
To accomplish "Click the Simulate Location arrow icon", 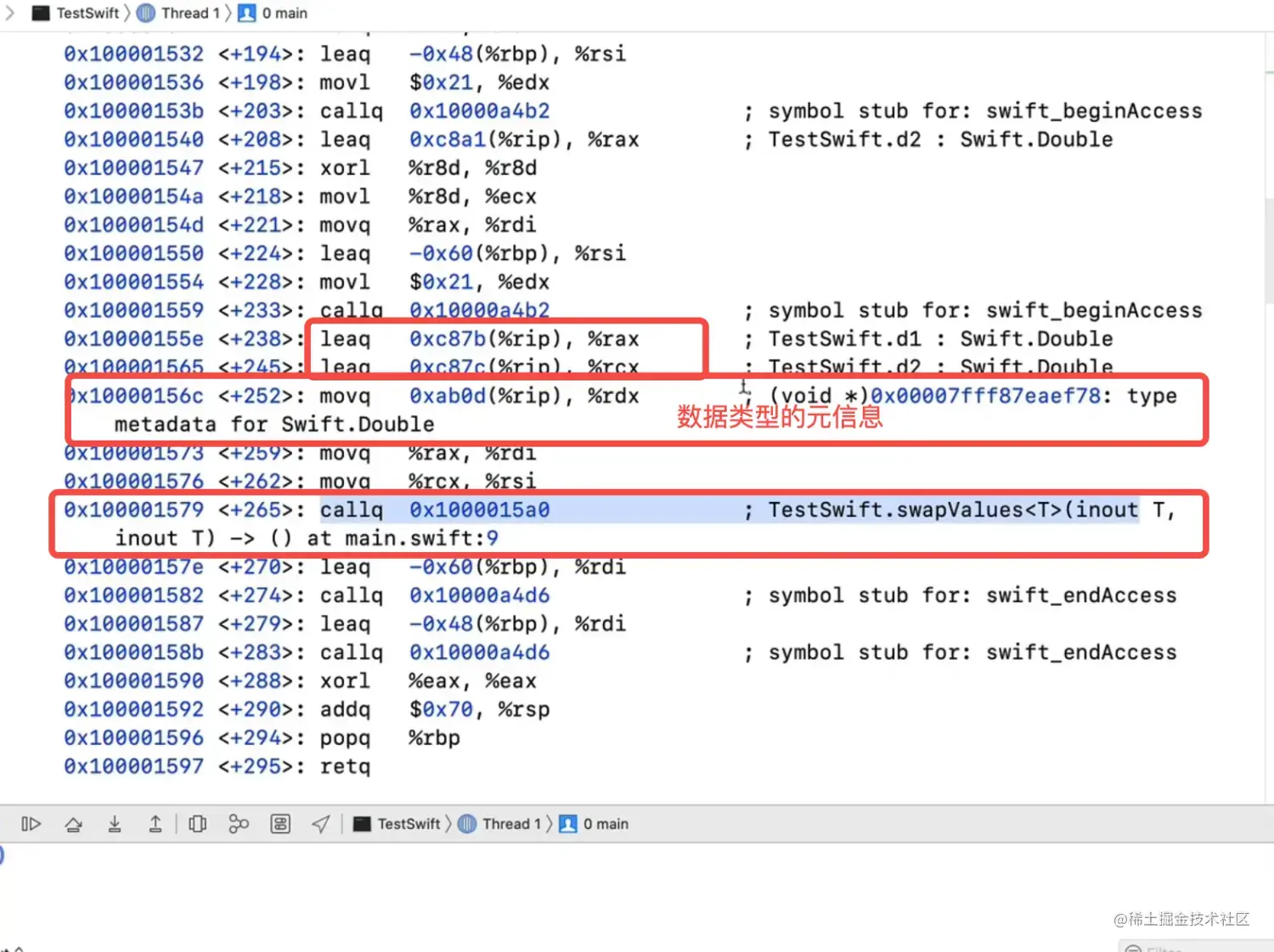I will coord(321,824).
